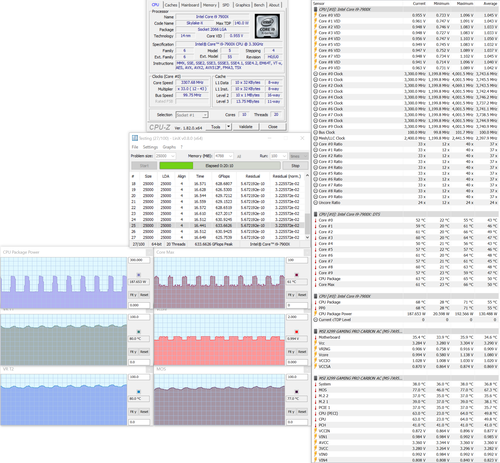Click the thermometer icon beside PCH sensor

(x=315, y=425)
